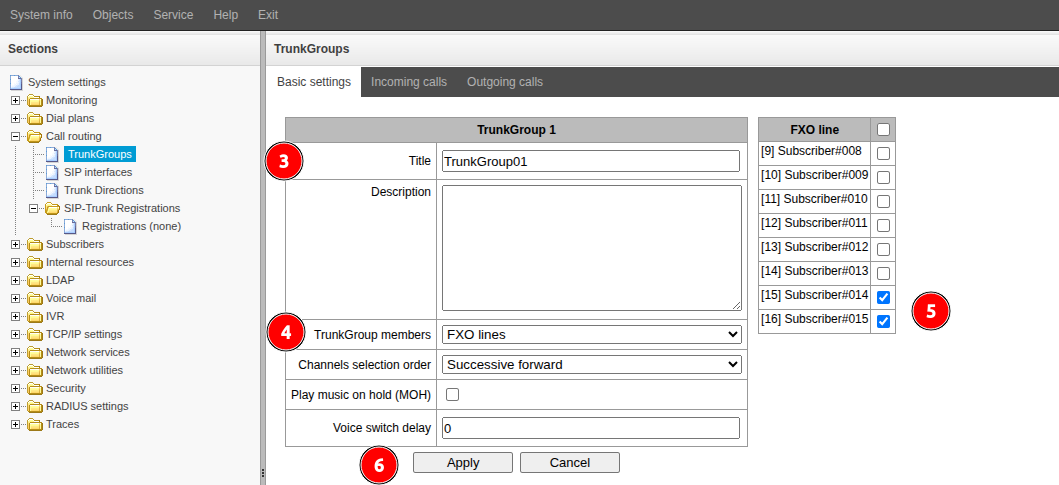
Task: Click the Monitoring folder icon
Action: 35,100
